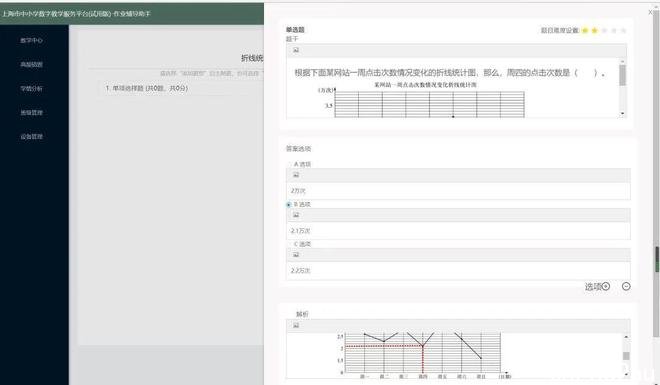Click into option A text field 2万次
This screenshot has height=385, width=660.
[458, 191]
